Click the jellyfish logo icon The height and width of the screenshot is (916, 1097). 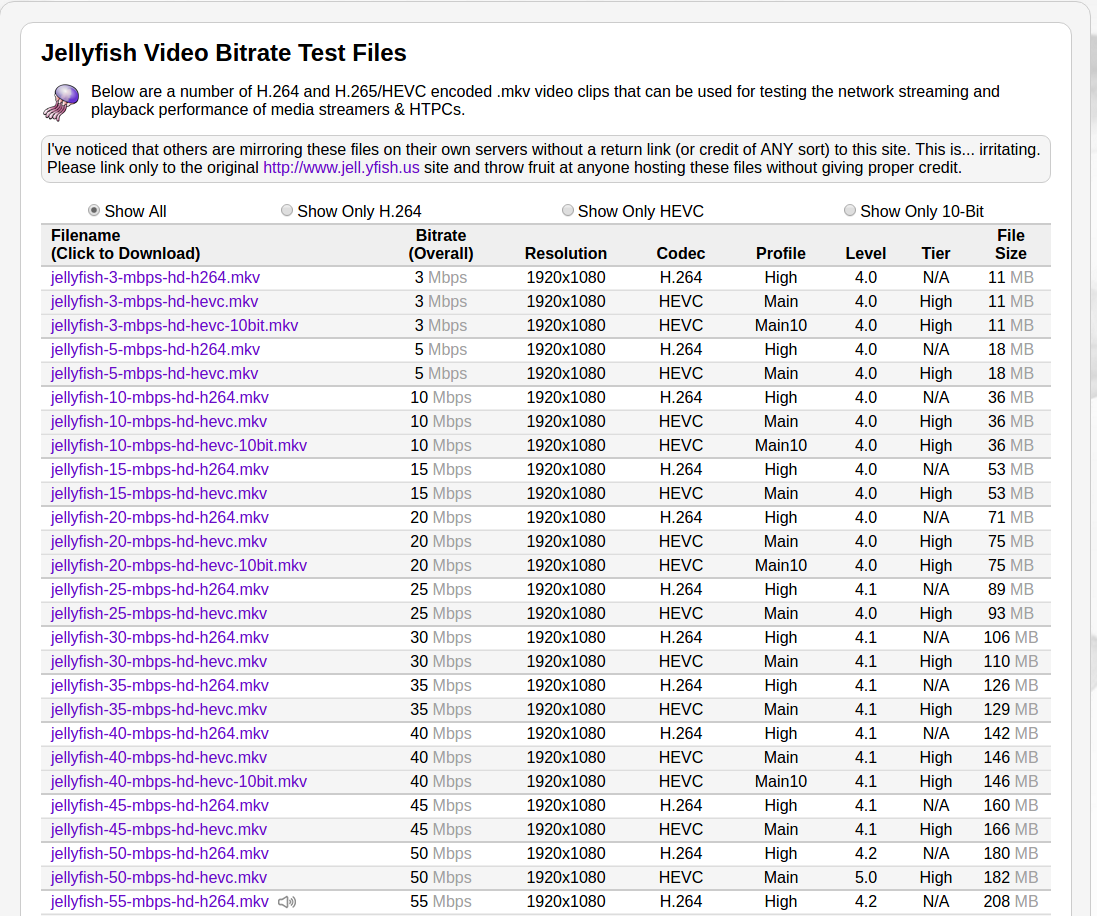tap(62, 101)
